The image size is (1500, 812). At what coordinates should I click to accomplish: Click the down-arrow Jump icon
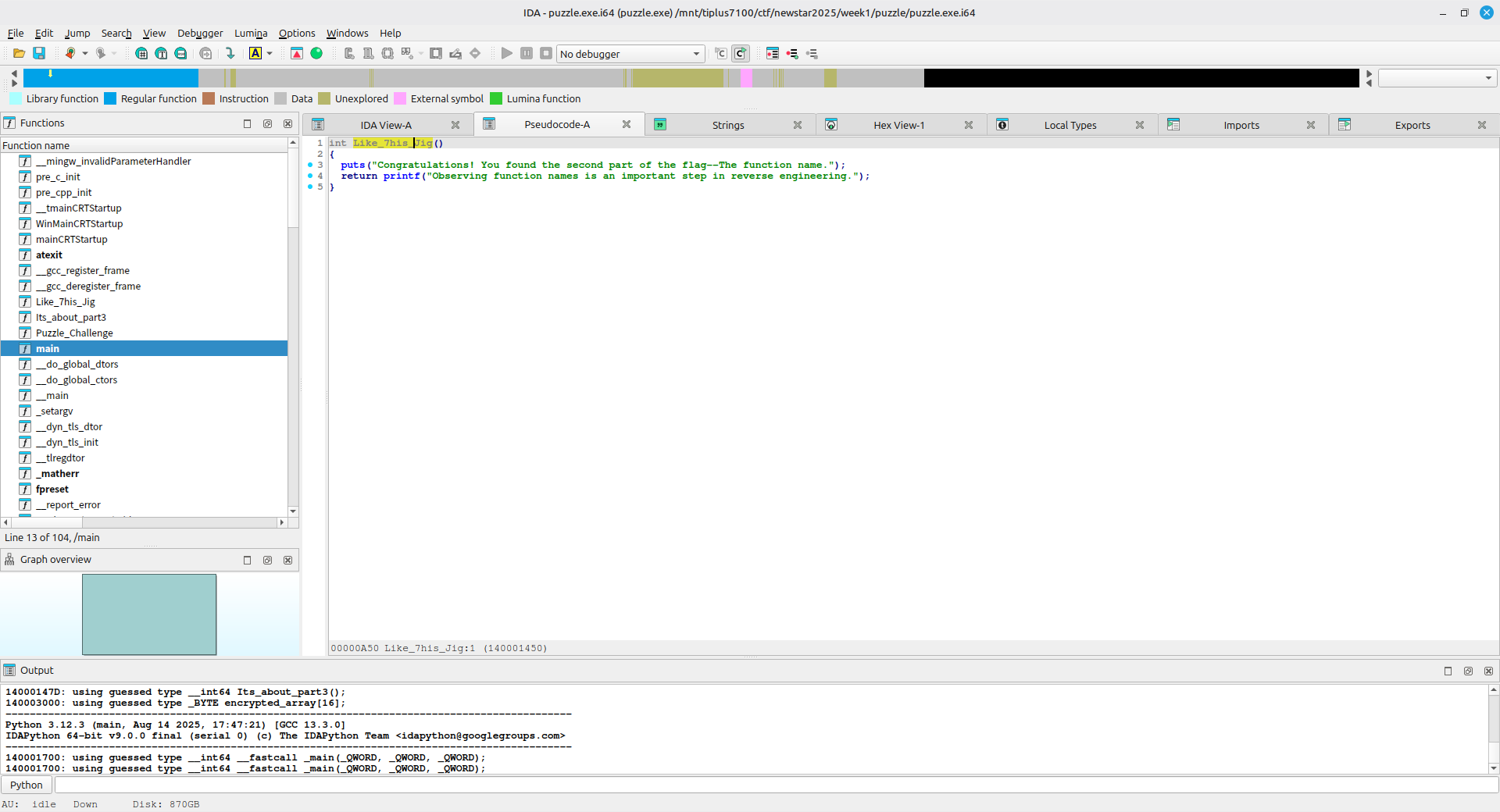click(230, 53)
